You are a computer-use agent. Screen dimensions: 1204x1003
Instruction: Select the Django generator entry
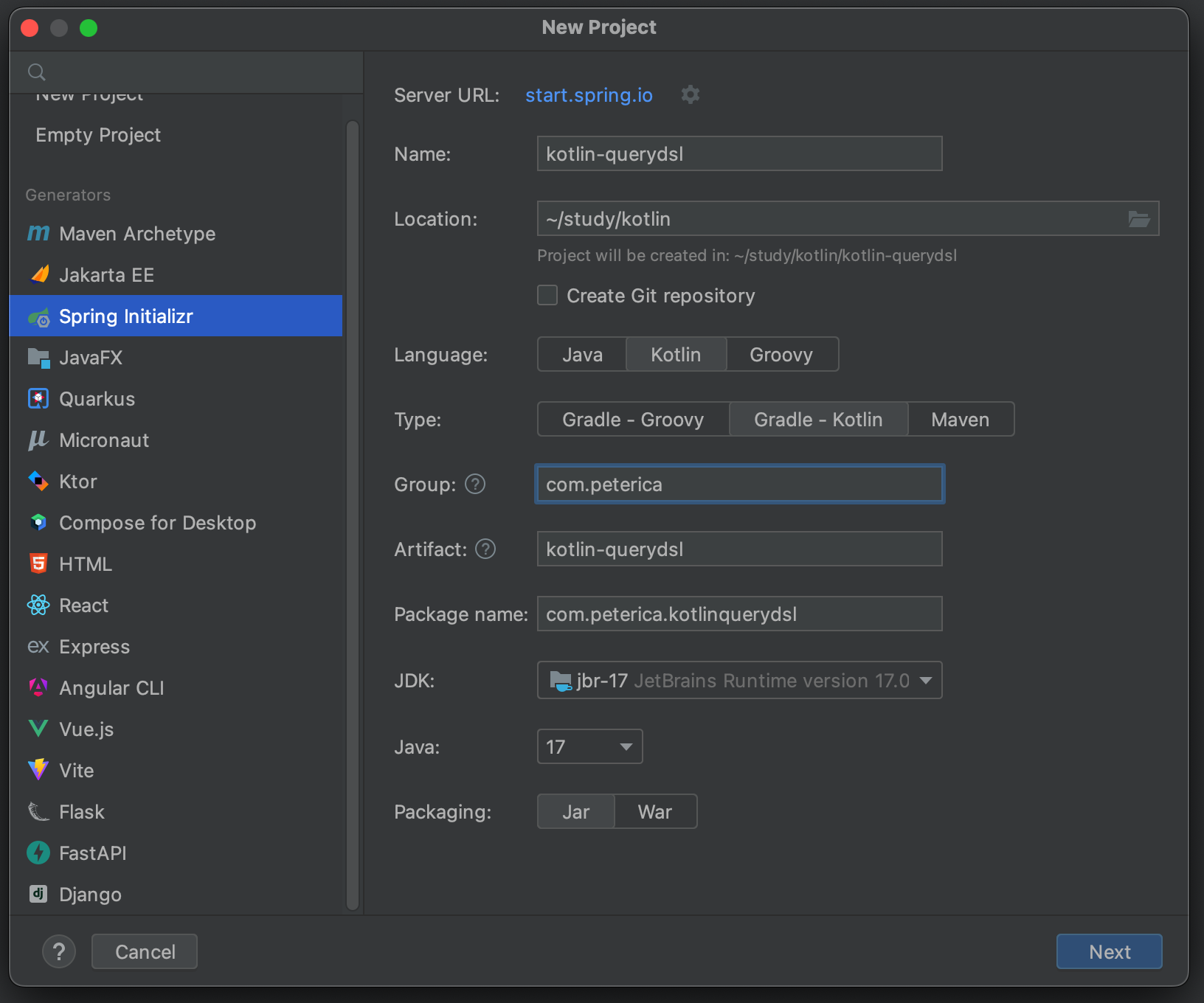point(176,895)
